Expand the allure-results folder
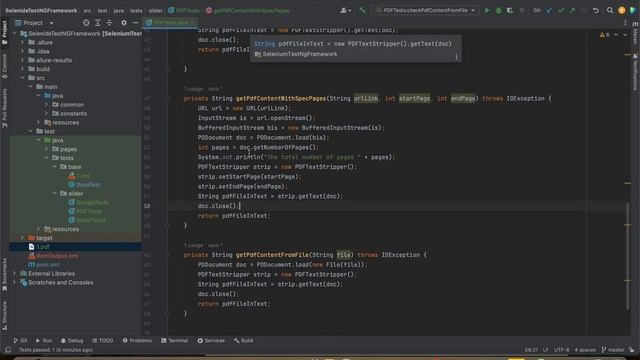640x360 pixels. [22, 60]
